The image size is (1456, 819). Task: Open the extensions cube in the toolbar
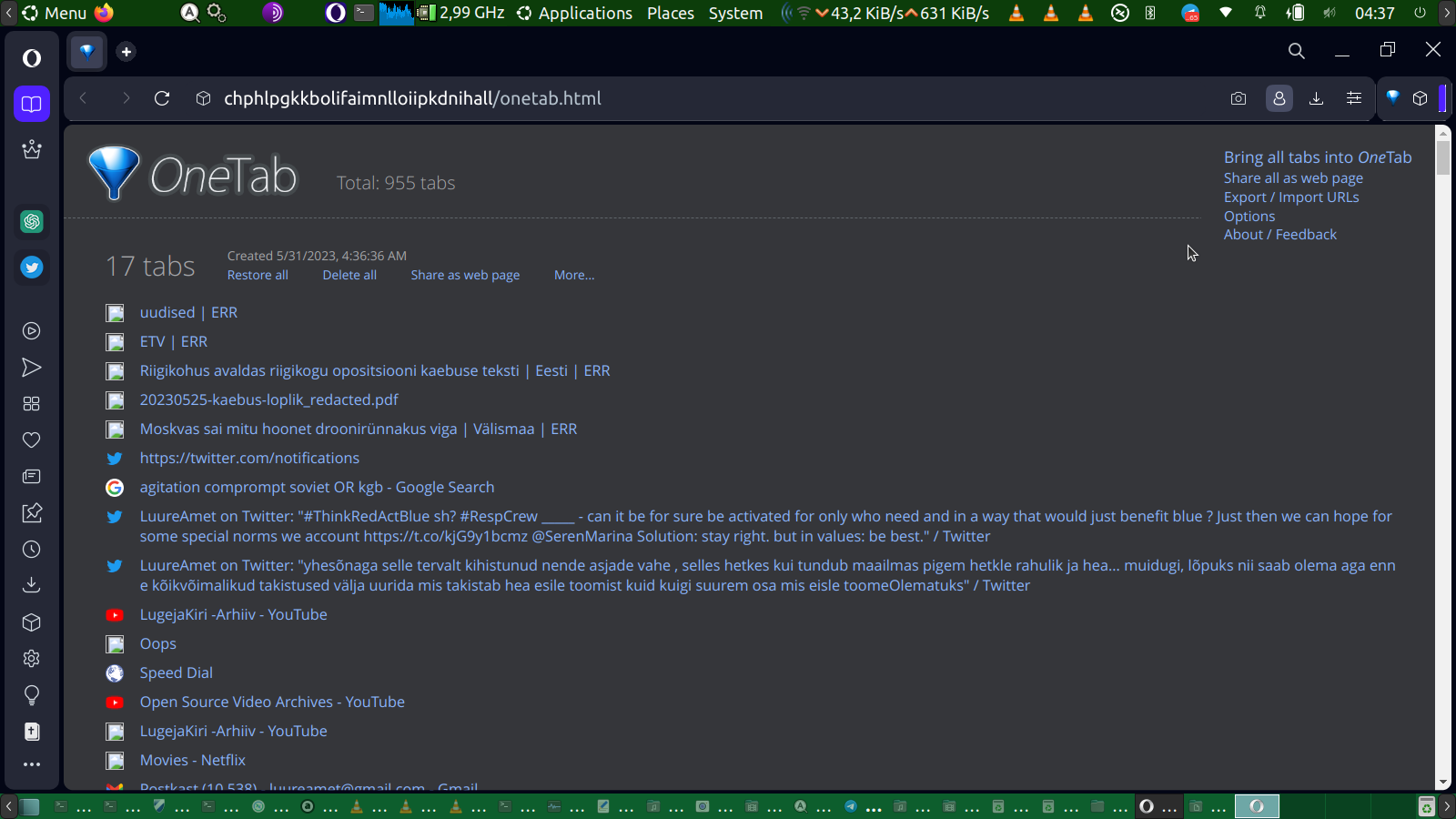coord(1421,98)
